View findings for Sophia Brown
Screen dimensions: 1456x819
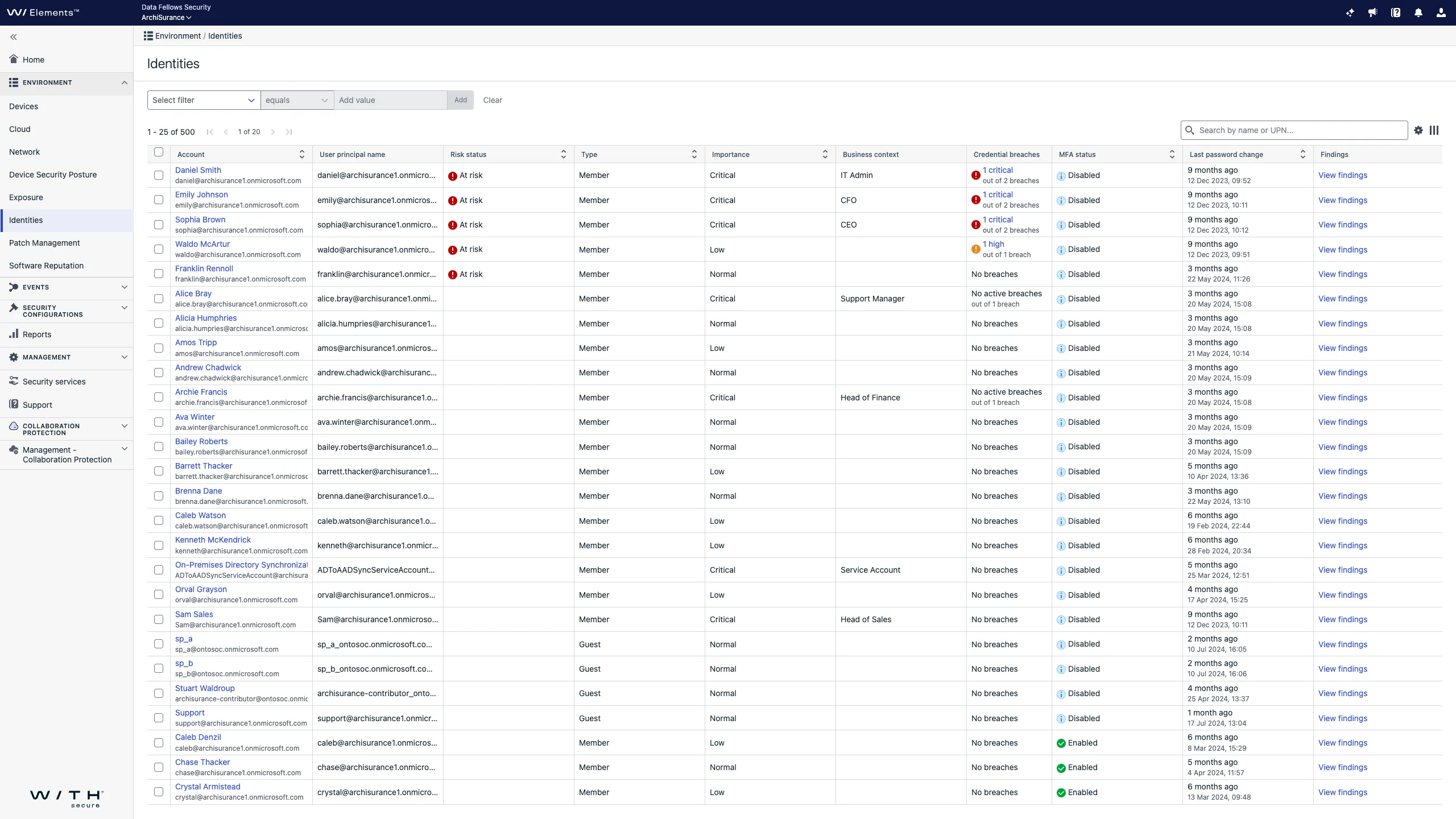1342,225
